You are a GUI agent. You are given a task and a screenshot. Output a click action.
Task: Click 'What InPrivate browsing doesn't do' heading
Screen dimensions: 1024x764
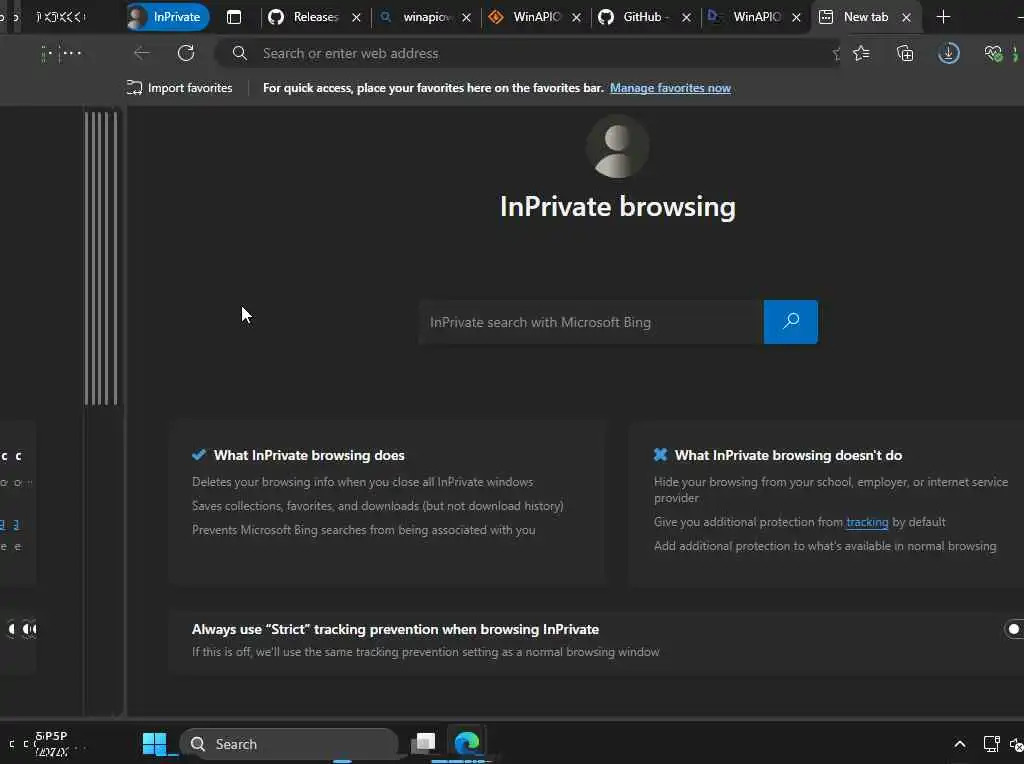(788, 455)
